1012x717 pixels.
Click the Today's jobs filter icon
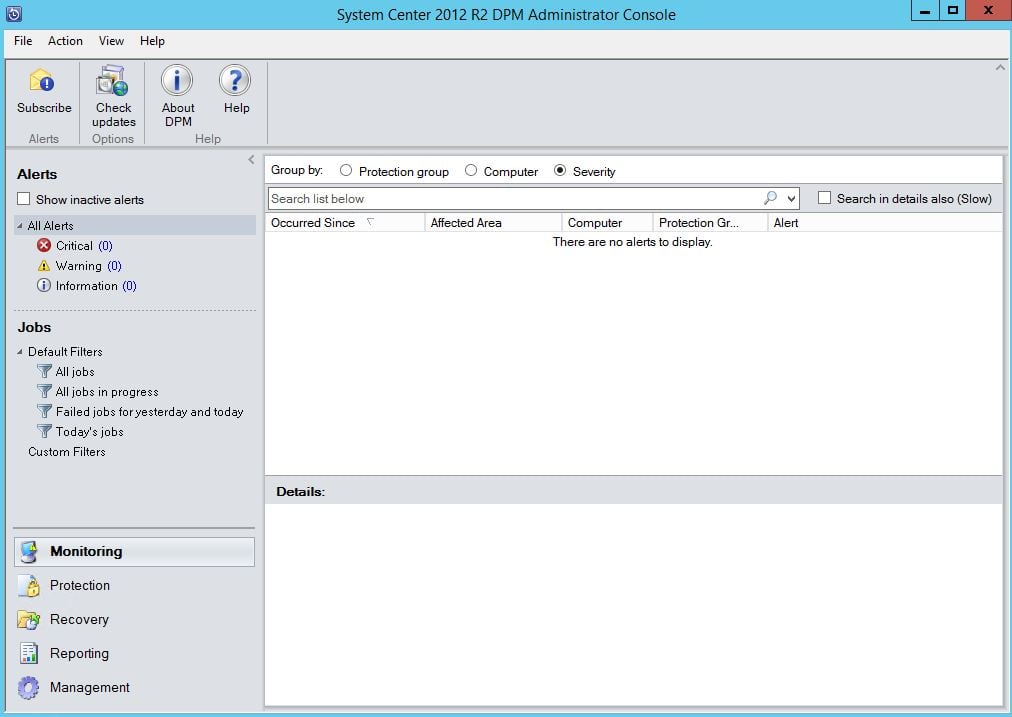(x=45, y=431)
